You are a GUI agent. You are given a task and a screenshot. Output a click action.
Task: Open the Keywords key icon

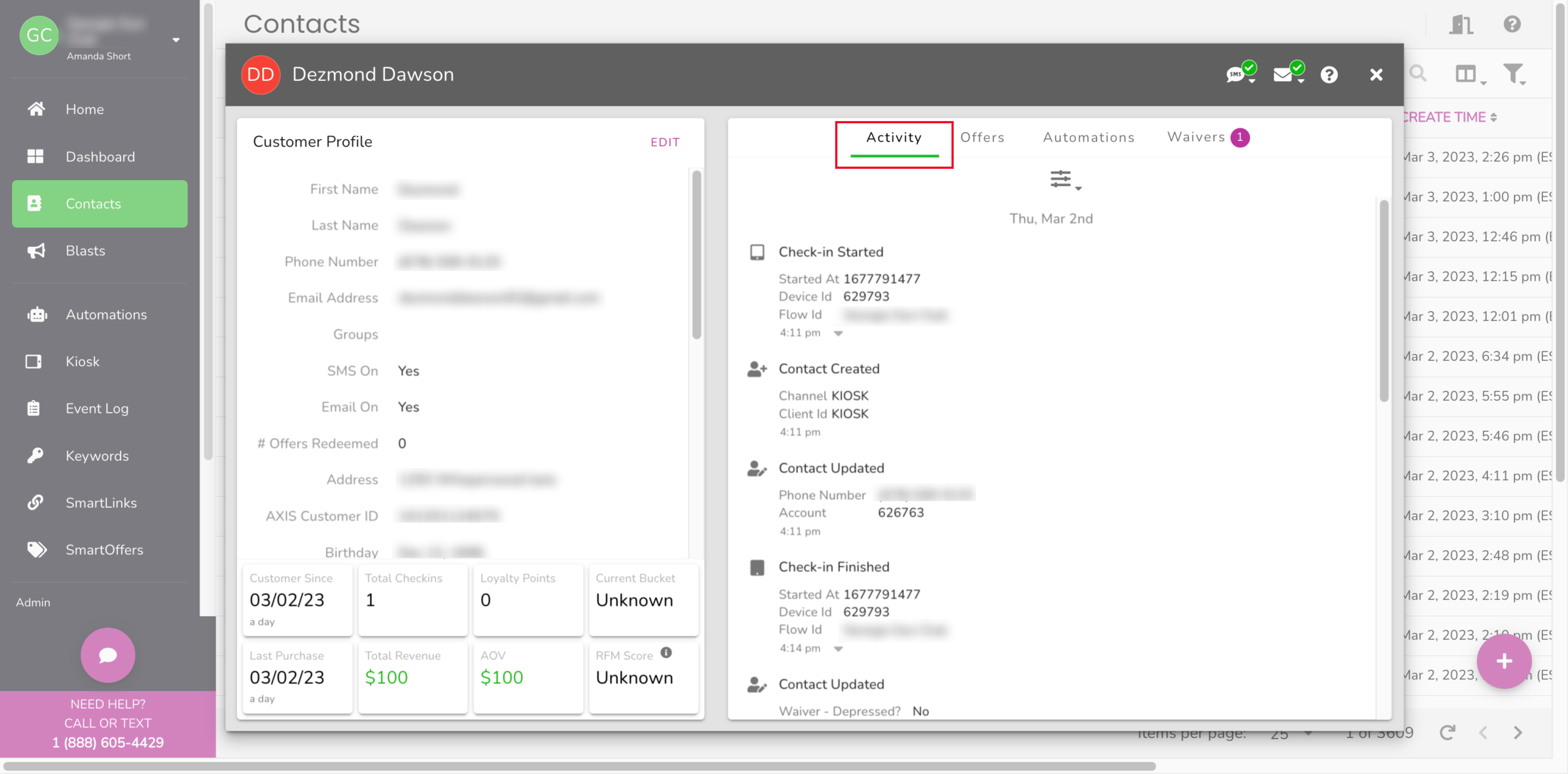[35, 456]
